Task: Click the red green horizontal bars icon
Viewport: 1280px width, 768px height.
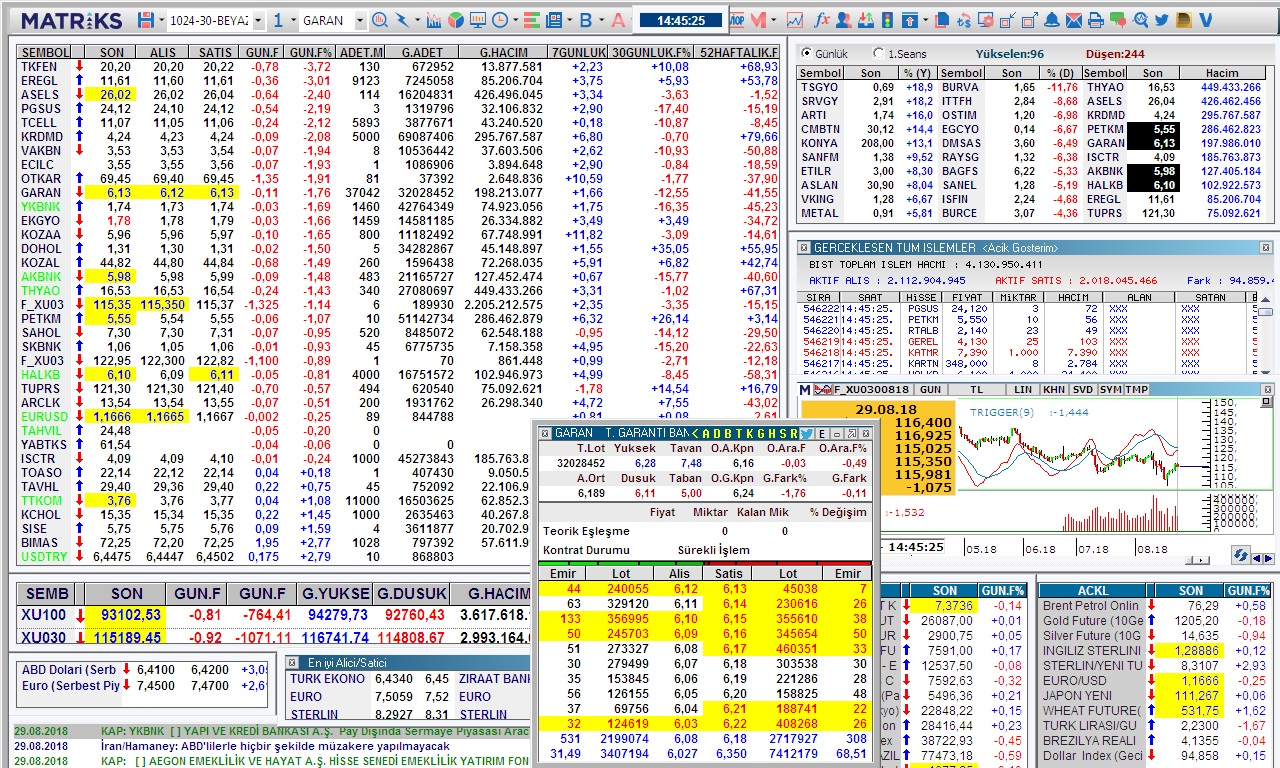Action: [531, 20]
